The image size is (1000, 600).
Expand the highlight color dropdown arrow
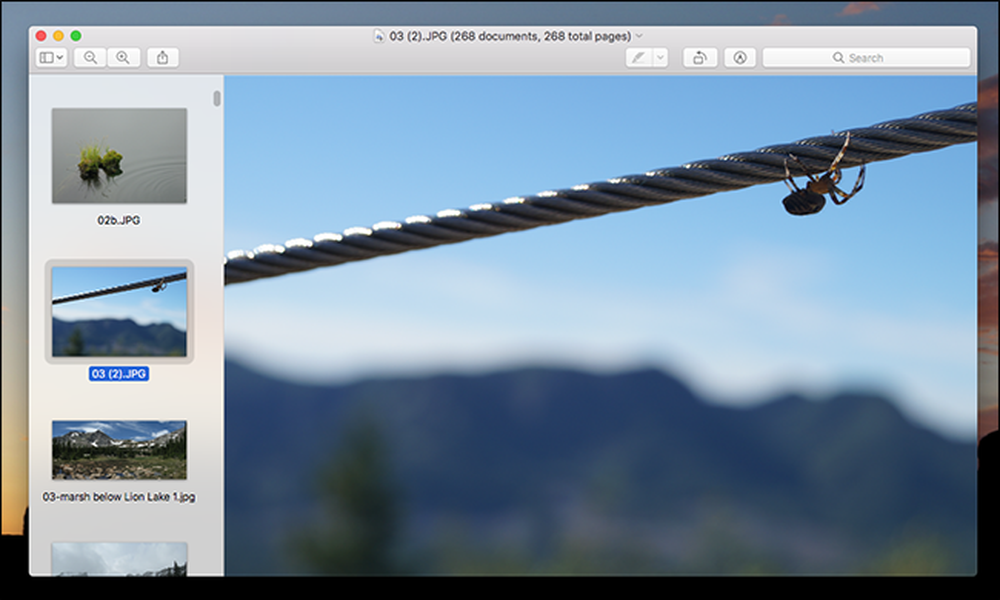[660, 58]
